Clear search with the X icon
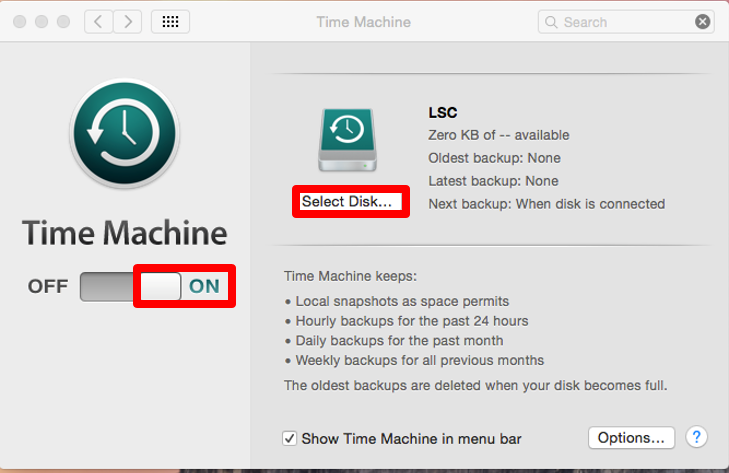The height and width of the screenshot is (473, 729). (x=702, y=22)
